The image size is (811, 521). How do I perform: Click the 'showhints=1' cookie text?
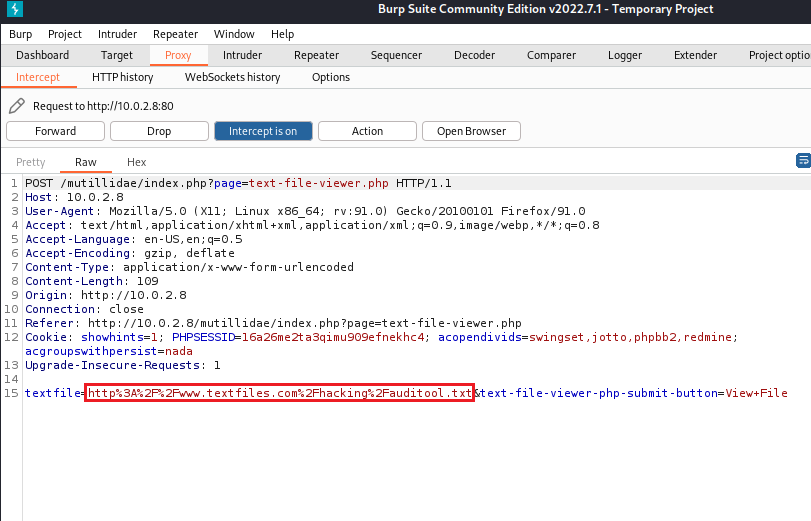pos(119,337)
